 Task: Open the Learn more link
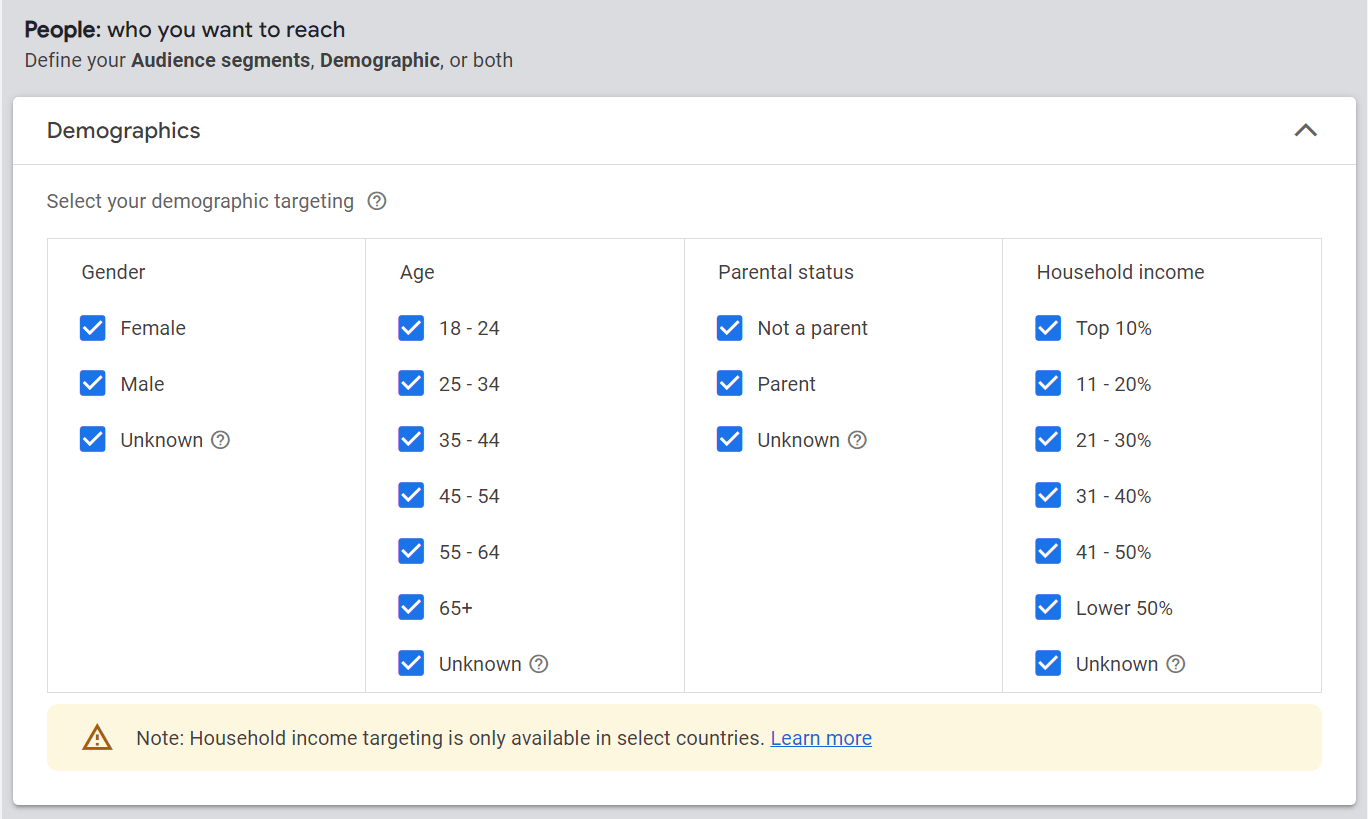821,738
